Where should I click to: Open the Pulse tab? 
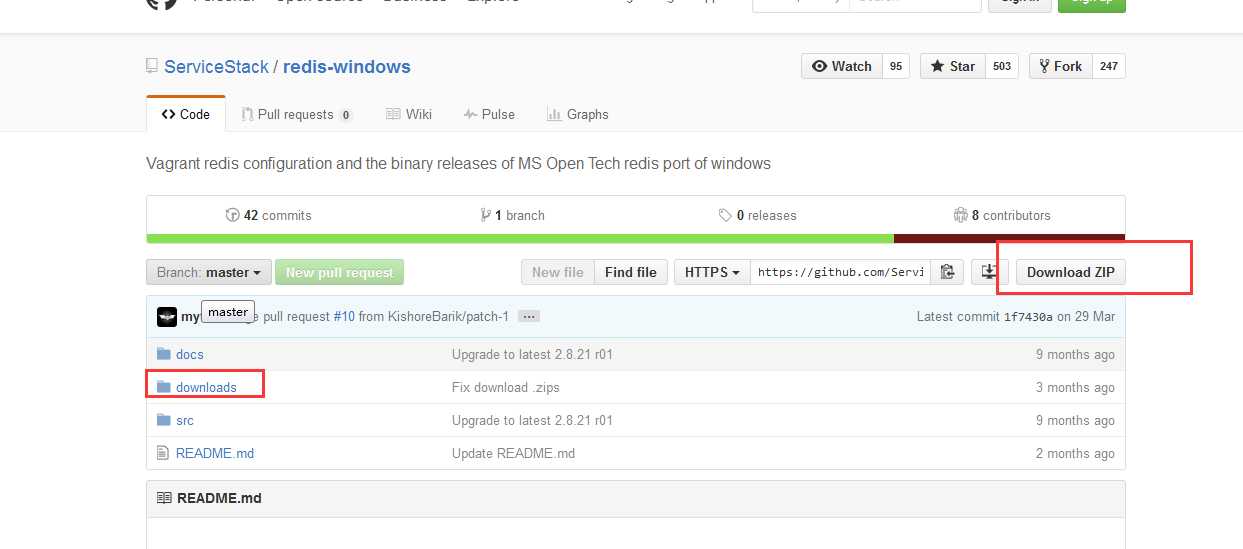[489, 114]
